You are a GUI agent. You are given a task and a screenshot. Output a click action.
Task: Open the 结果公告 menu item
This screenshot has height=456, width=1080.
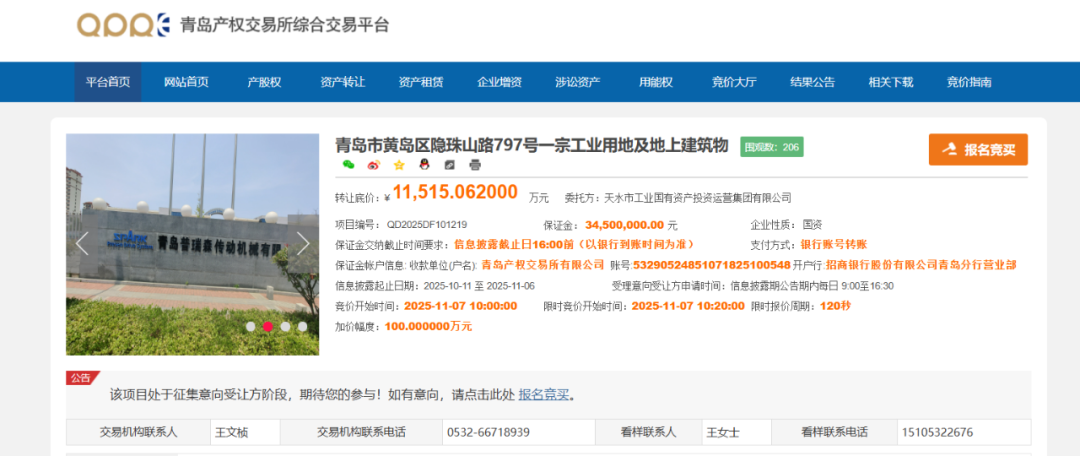[x=812, y=82]
